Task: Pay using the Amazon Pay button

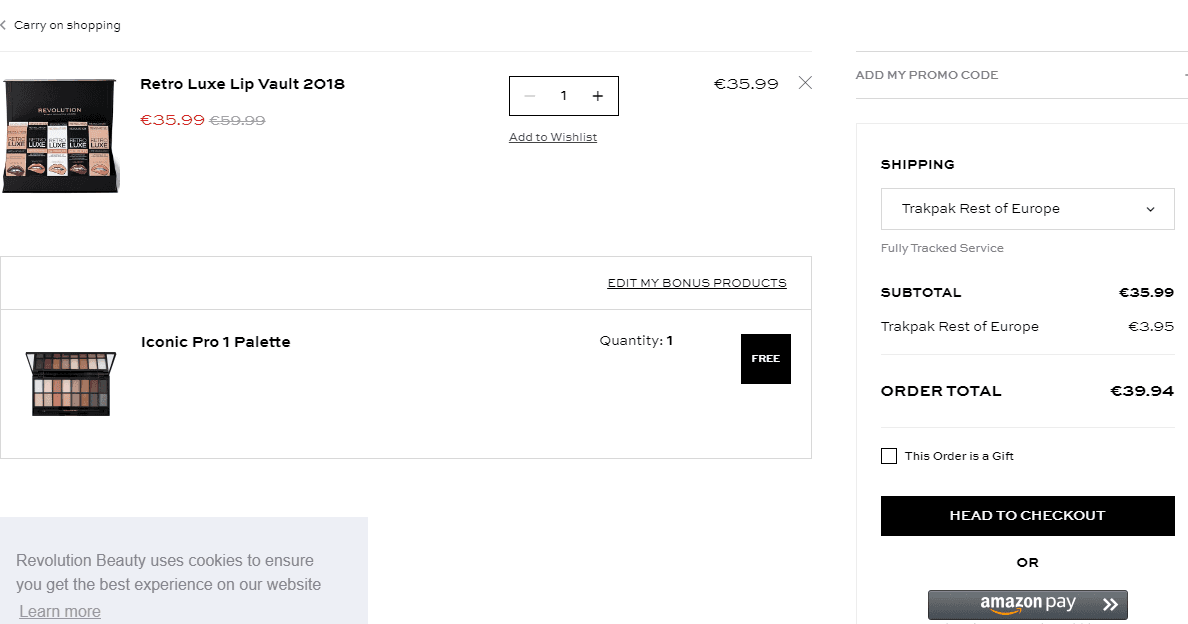Action: click(x=1027, y=604)
